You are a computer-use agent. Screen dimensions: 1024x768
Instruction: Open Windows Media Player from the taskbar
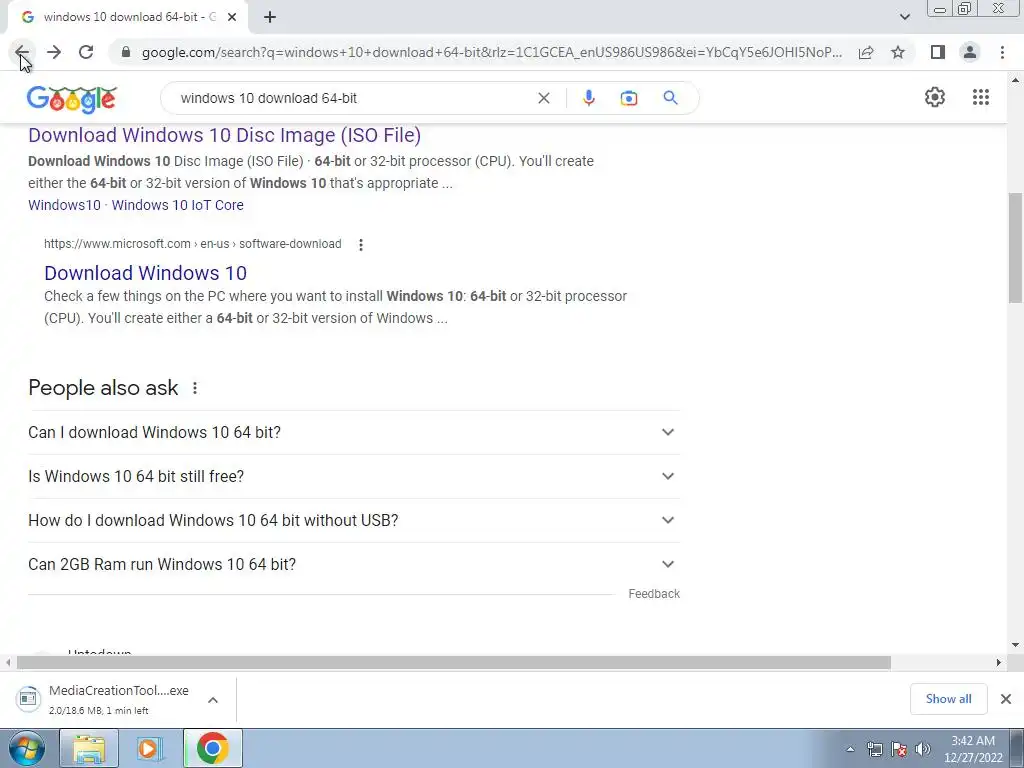tap(150, 748)
